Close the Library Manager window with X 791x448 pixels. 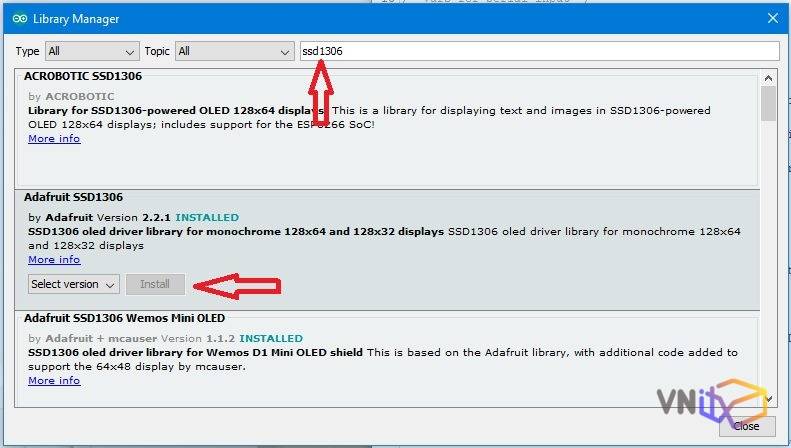(x=771, y=18)
